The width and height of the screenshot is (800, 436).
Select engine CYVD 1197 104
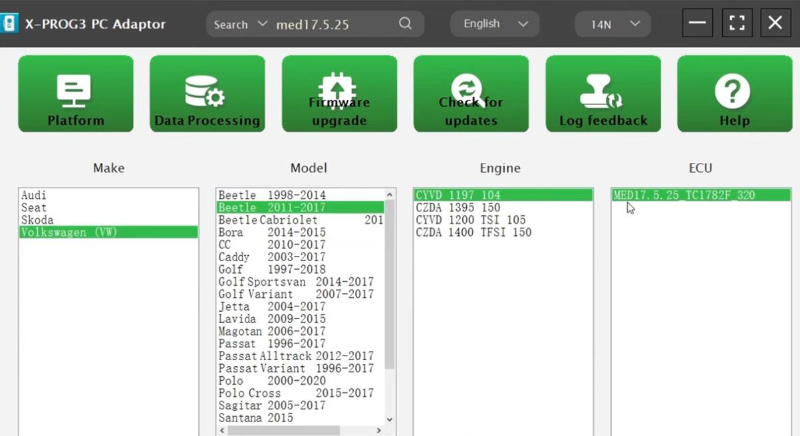tap(503, 195)
